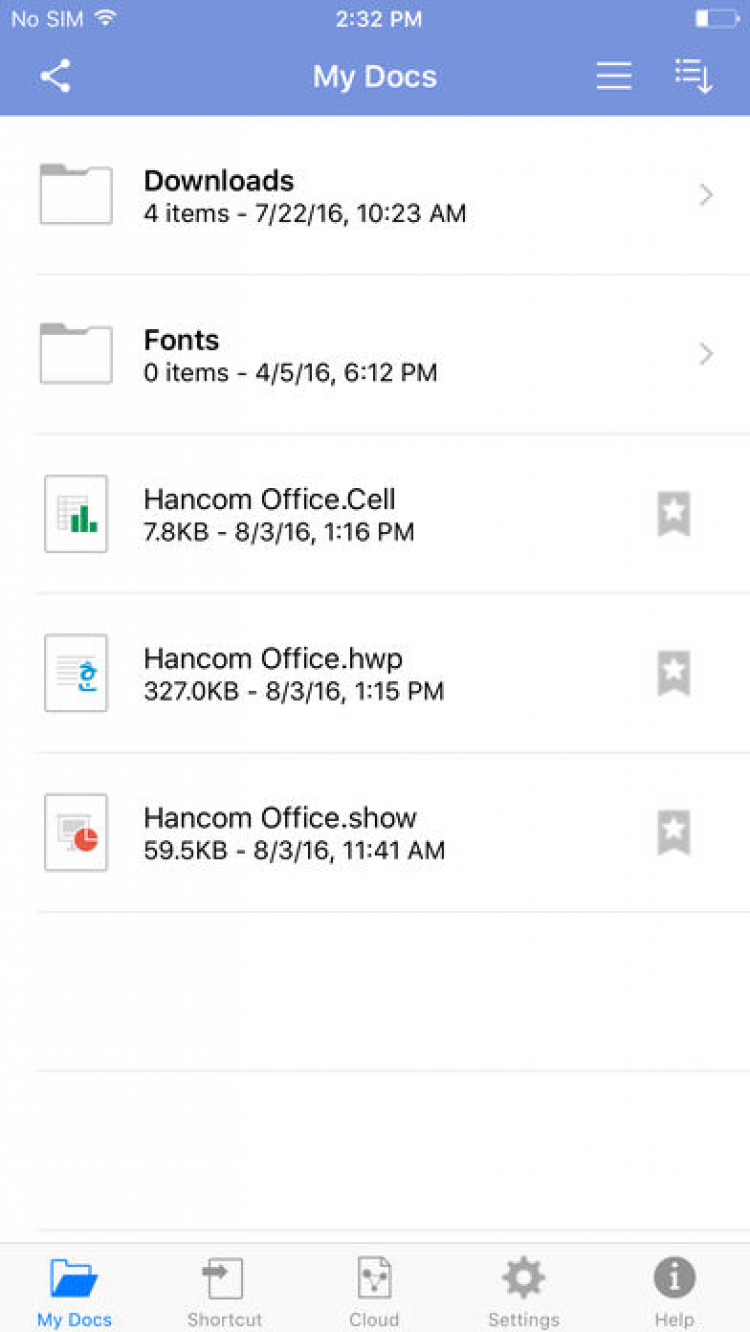The height and width of the screenshot is (1332, 750).
Task: Expand the Downloads folder chevron
Action: click(x=706, y=195)
